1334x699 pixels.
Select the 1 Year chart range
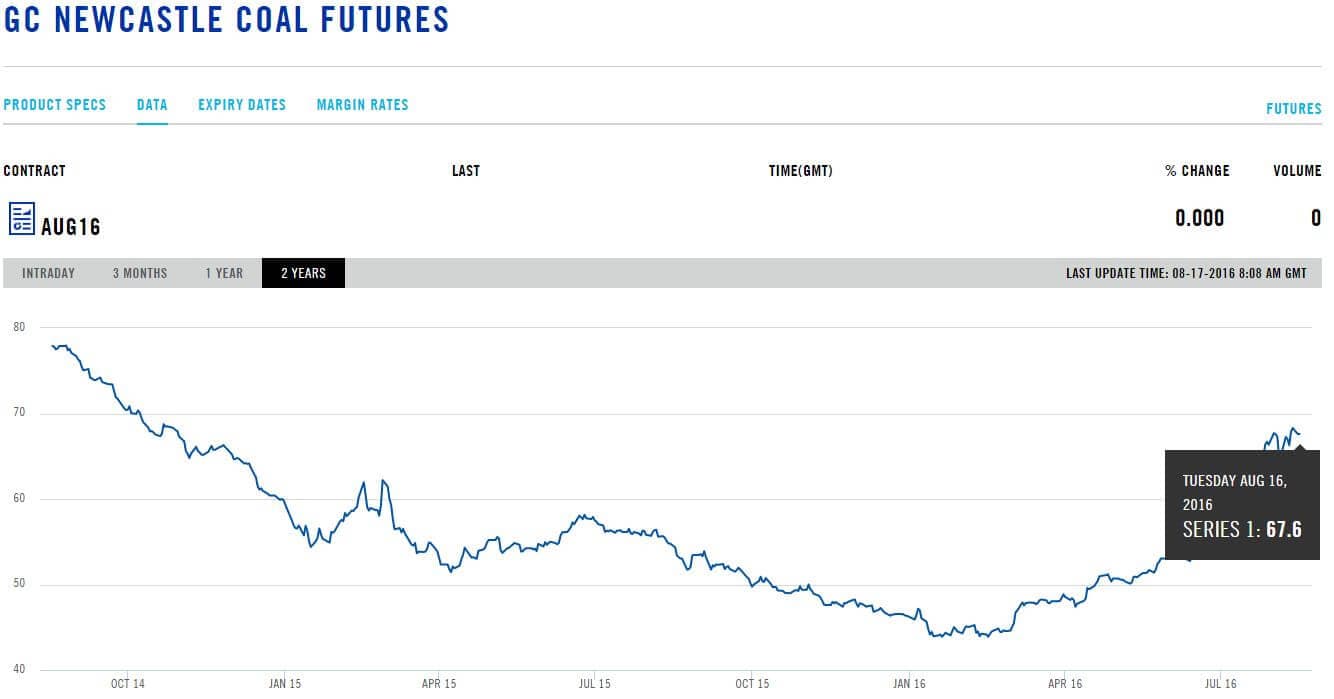point(224,273)
